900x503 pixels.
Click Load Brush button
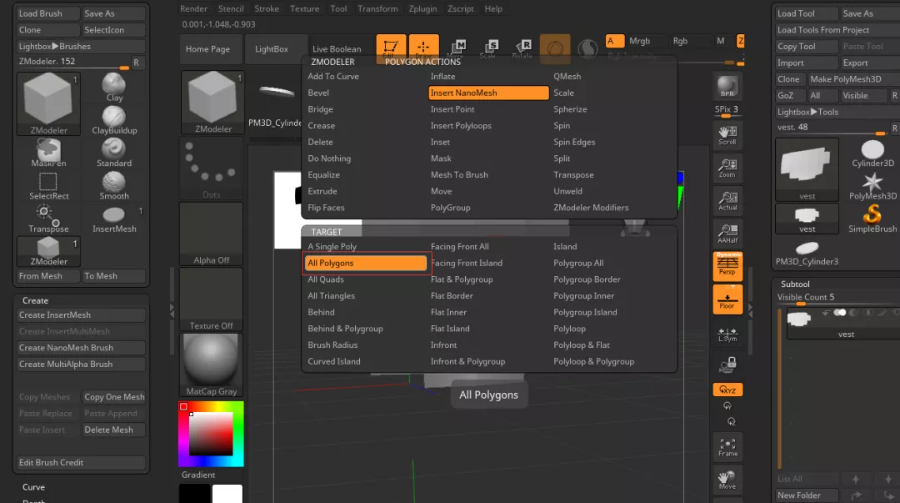tap(48, 13)
